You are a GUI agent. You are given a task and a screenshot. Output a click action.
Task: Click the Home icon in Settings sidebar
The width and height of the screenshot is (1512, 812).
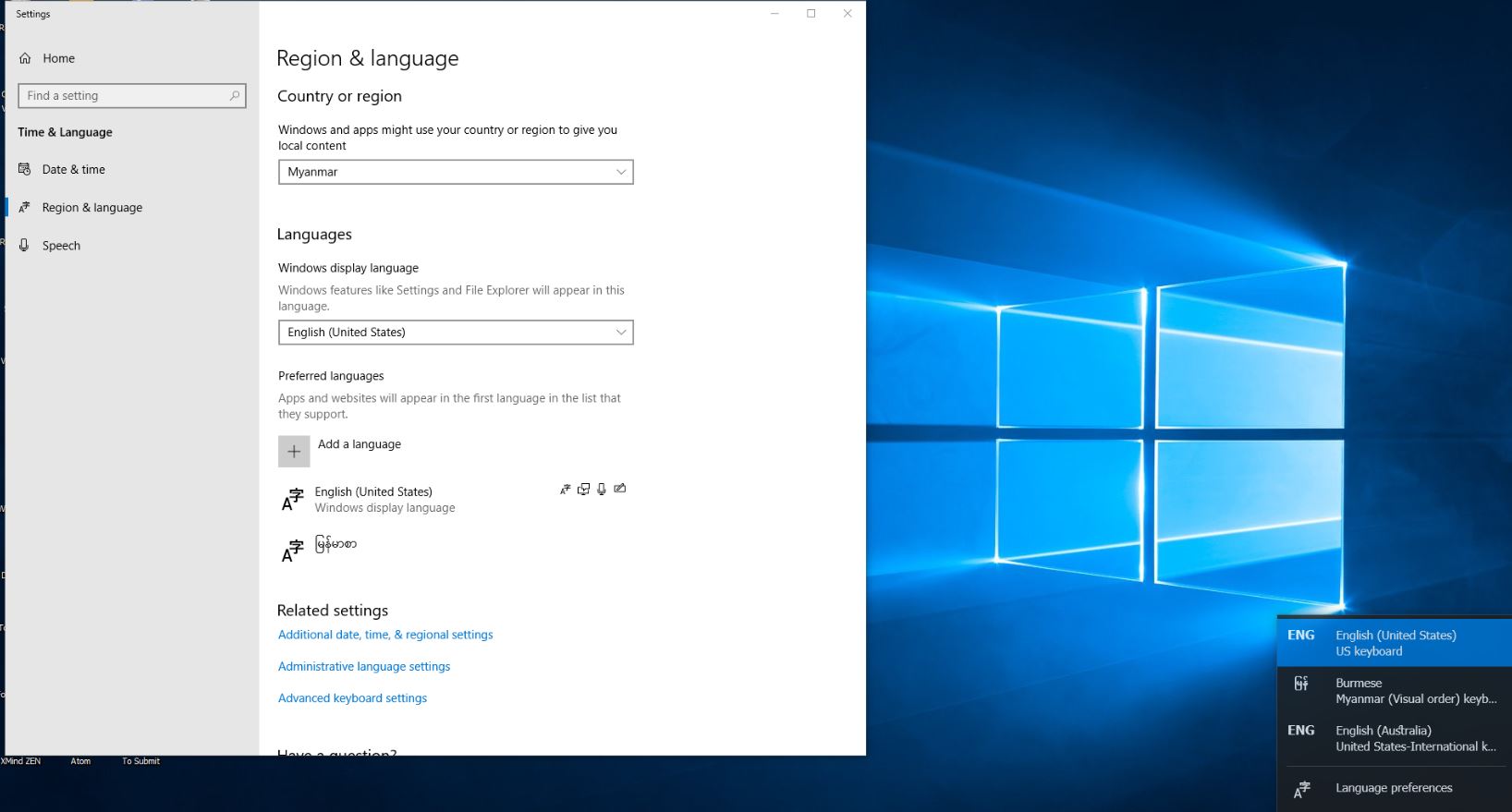[25, 58]
